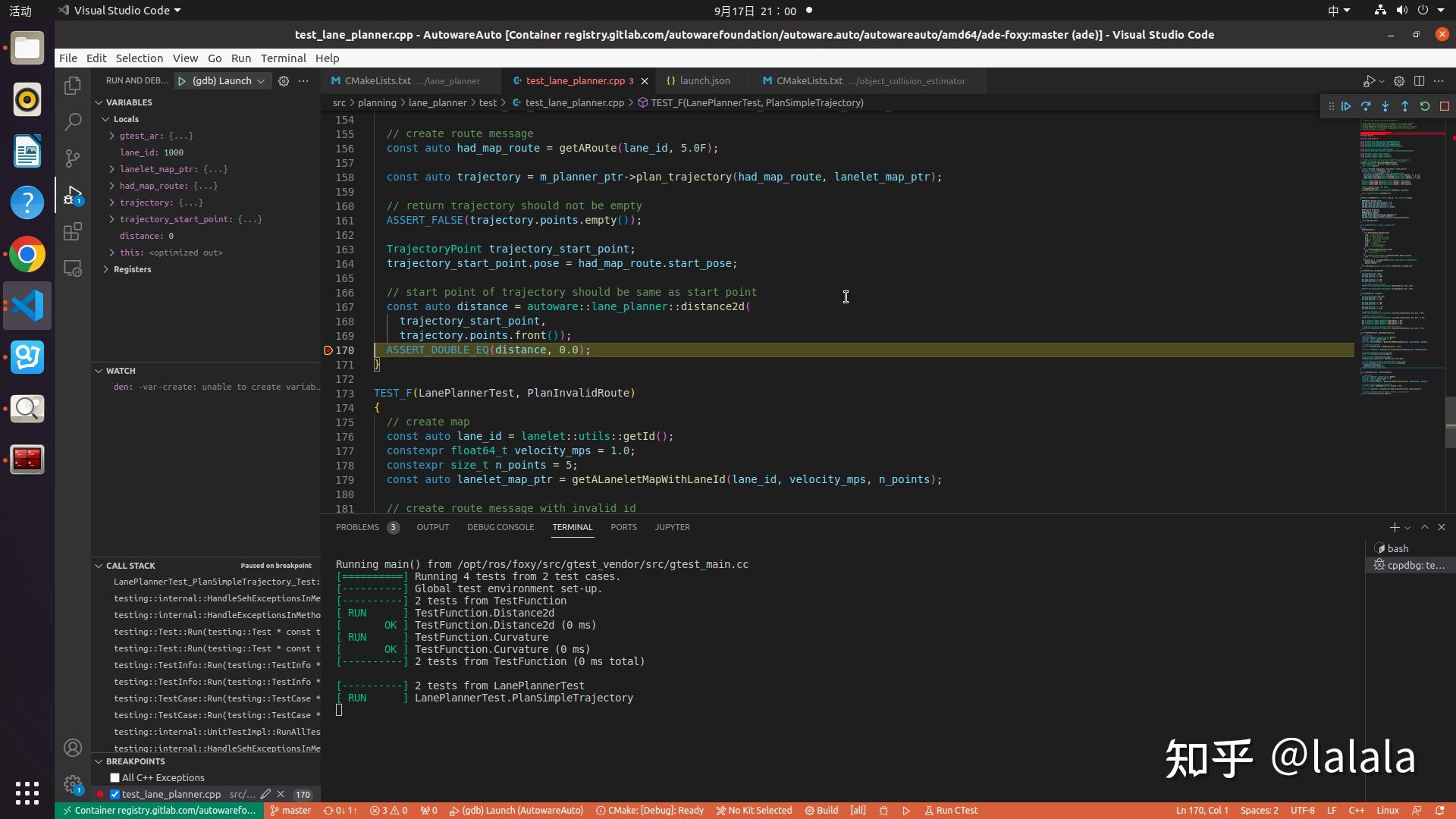Toggle All C++ Exceptions breakpoint checkbox
Viewport: 1456px width, 819px height.
pos(115,777)
